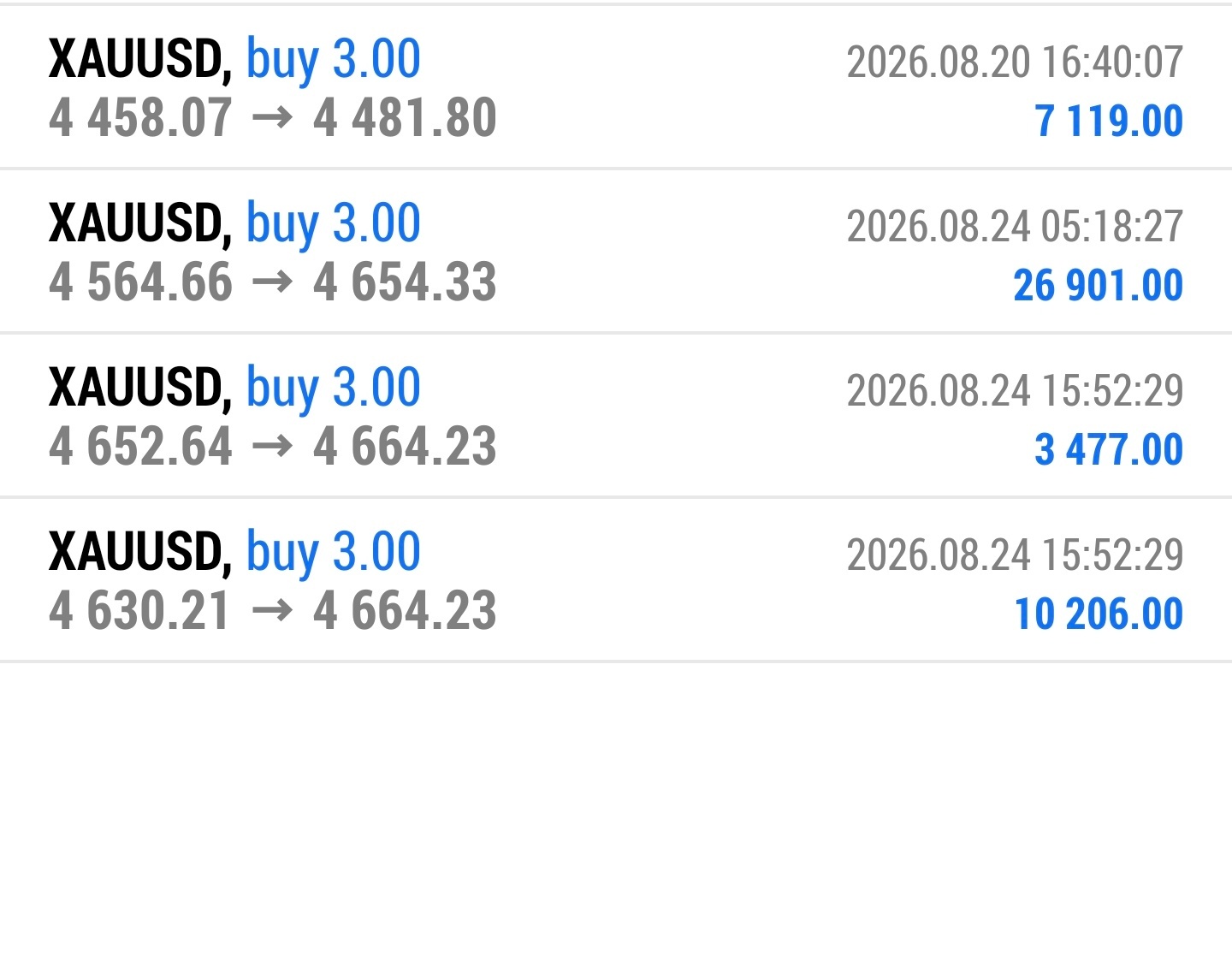Tap the 4 630.21 → 4 664.23 price line
Screen dimensions: 1232x961
coord(272,611)
